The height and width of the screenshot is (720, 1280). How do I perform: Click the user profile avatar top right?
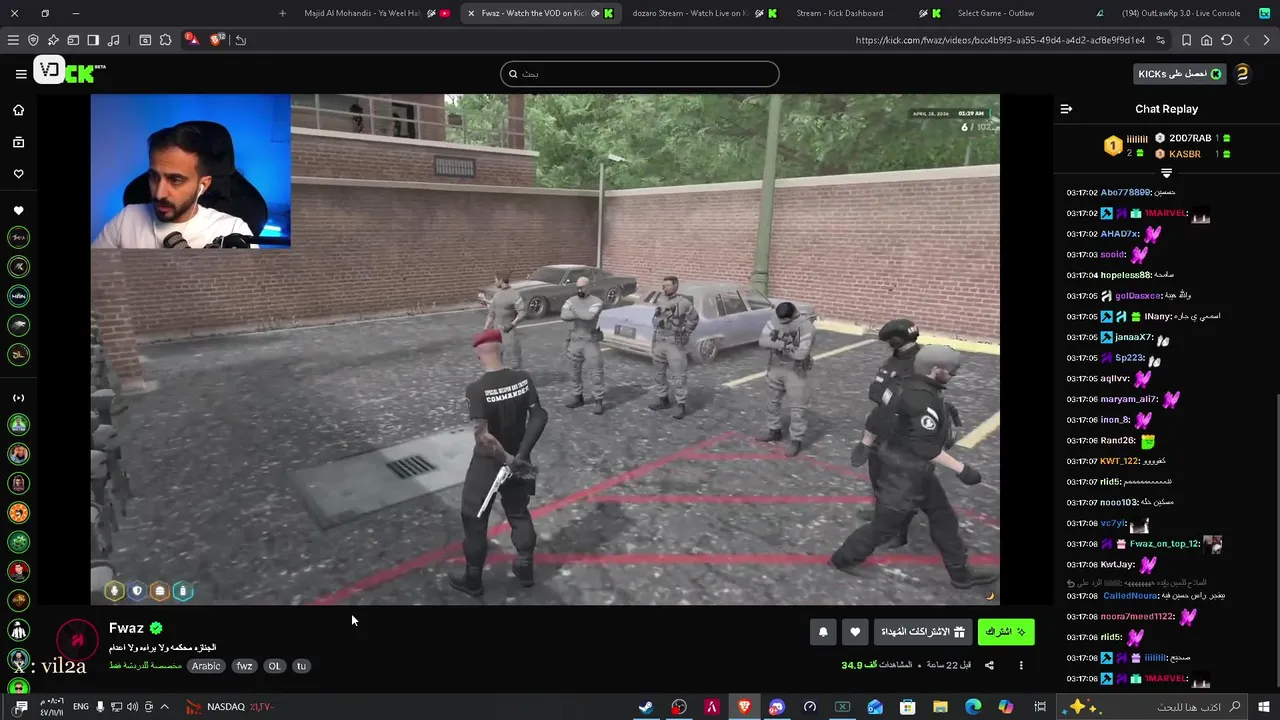pos(1242,73)
